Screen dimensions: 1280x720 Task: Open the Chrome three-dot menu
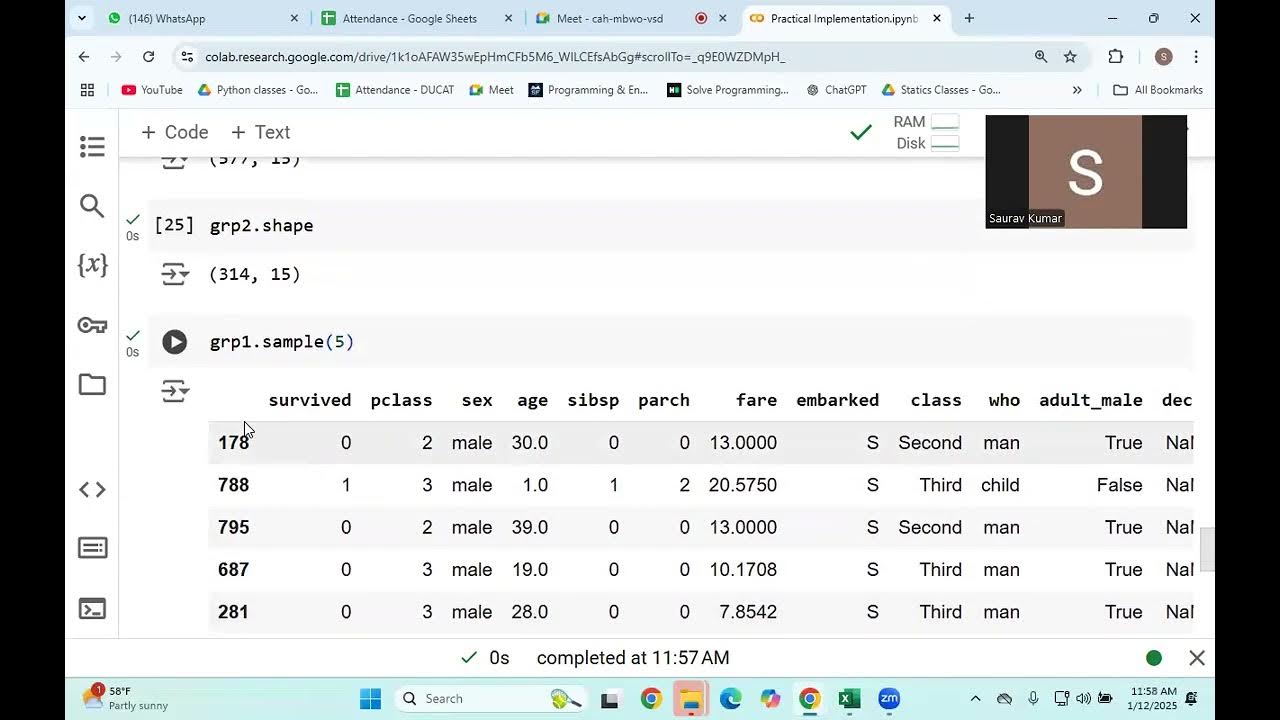click(1196, 57)
